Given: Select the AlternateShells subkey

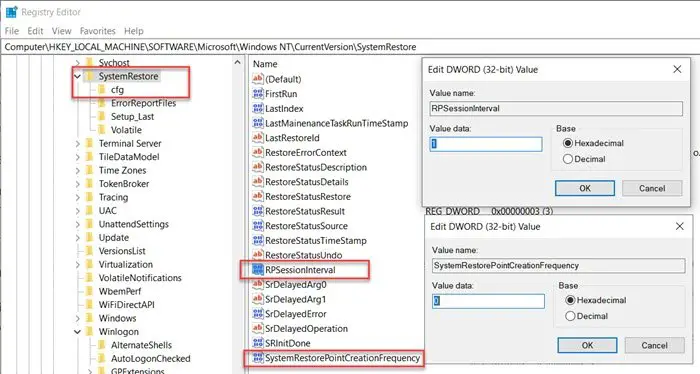Looking at the screenshot, I should pyautogui.click(x=142, y=345).
